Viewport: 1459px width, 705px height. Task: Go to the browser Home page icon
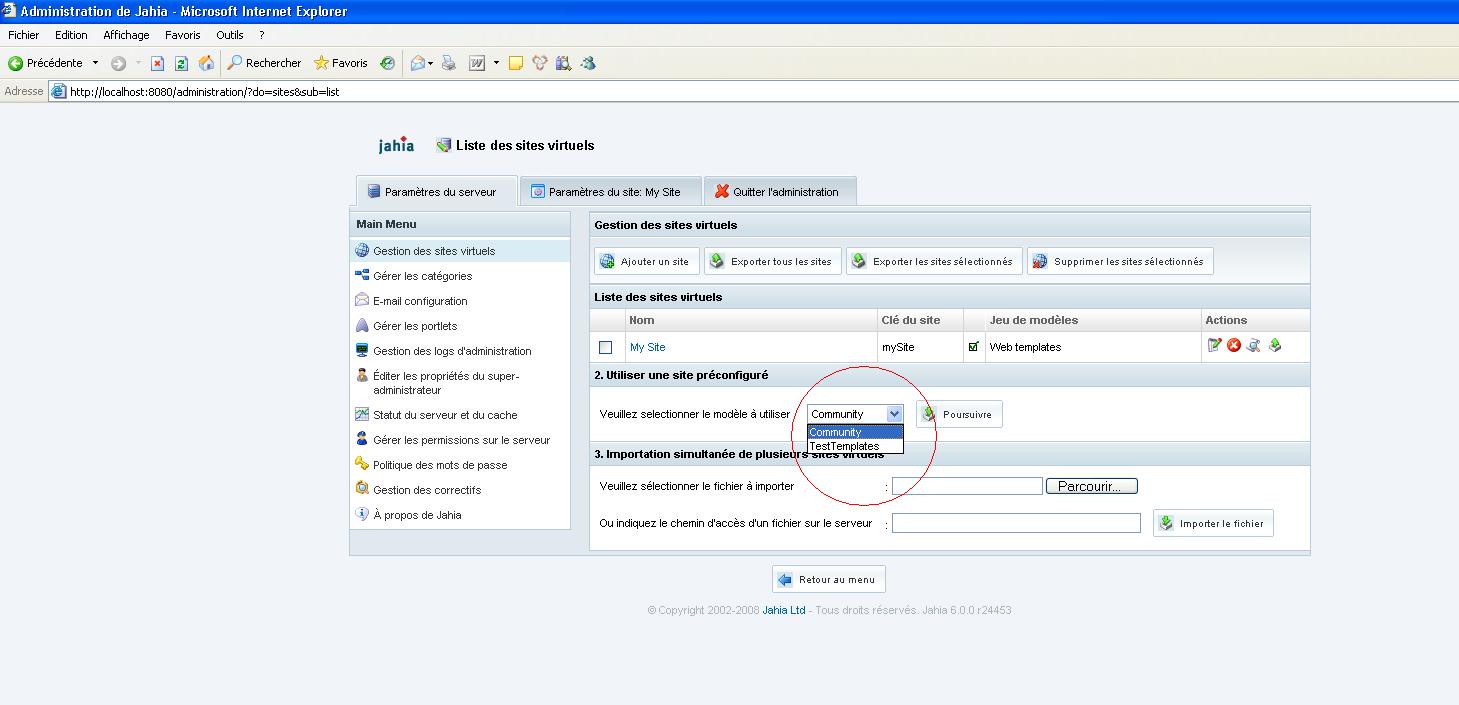click(x=206, y=63)
